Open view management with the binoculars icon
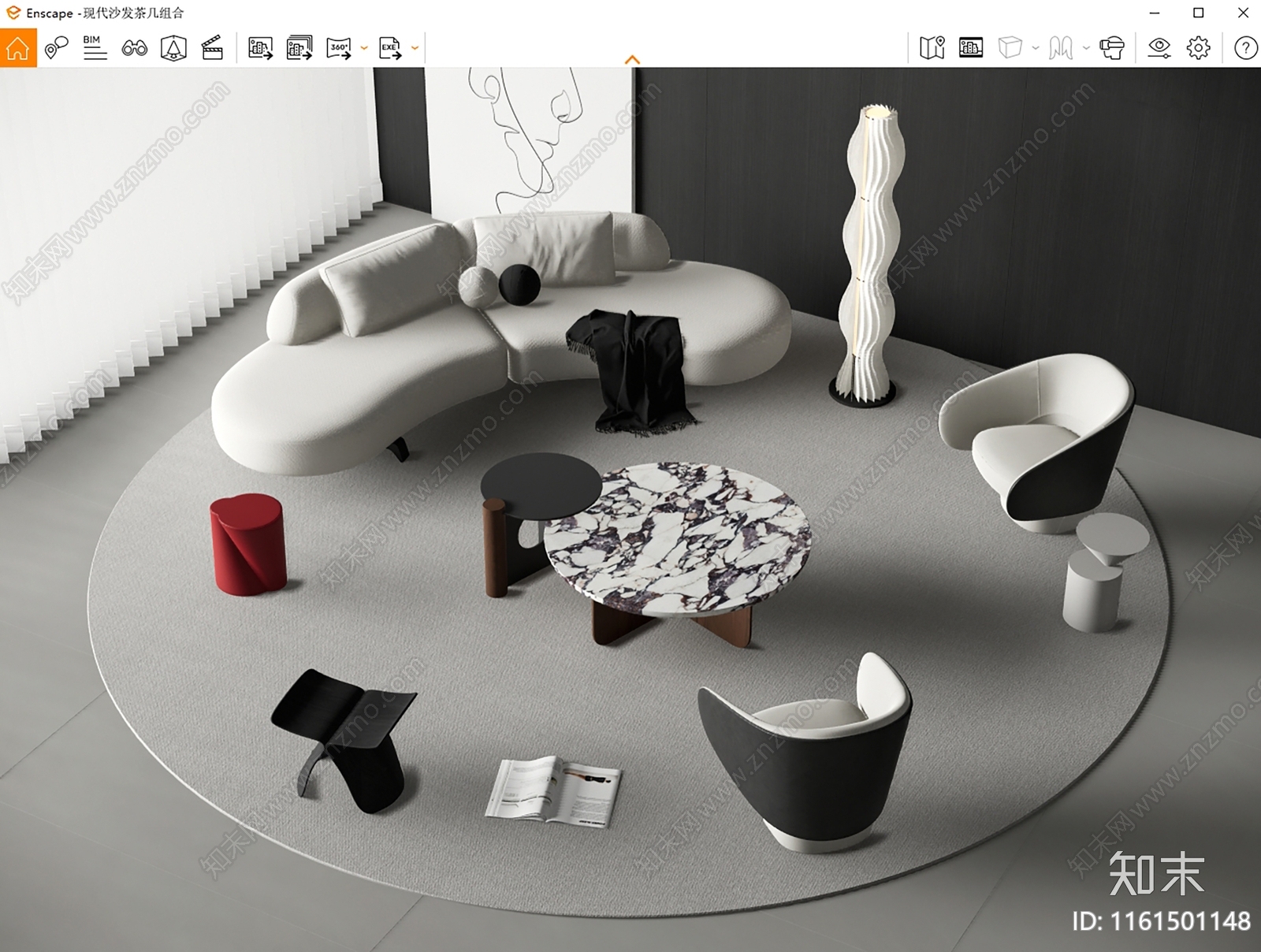 click(x=134, y=48)
